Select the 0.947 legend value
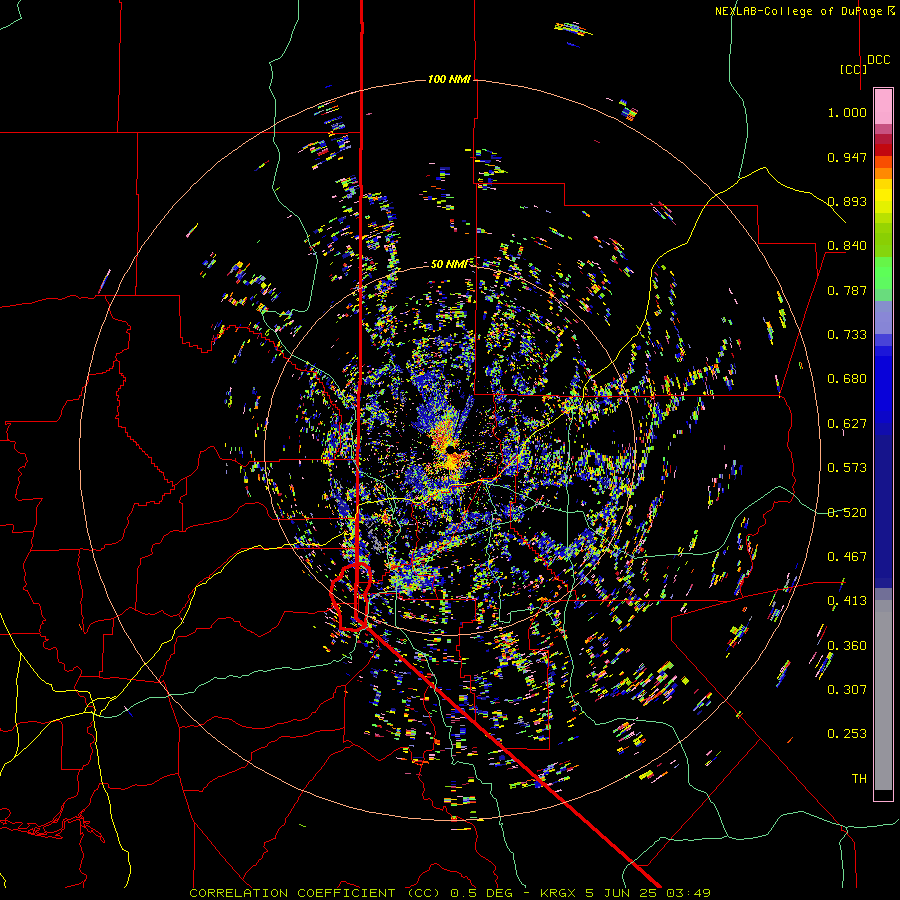 click(x=847, y=157)
